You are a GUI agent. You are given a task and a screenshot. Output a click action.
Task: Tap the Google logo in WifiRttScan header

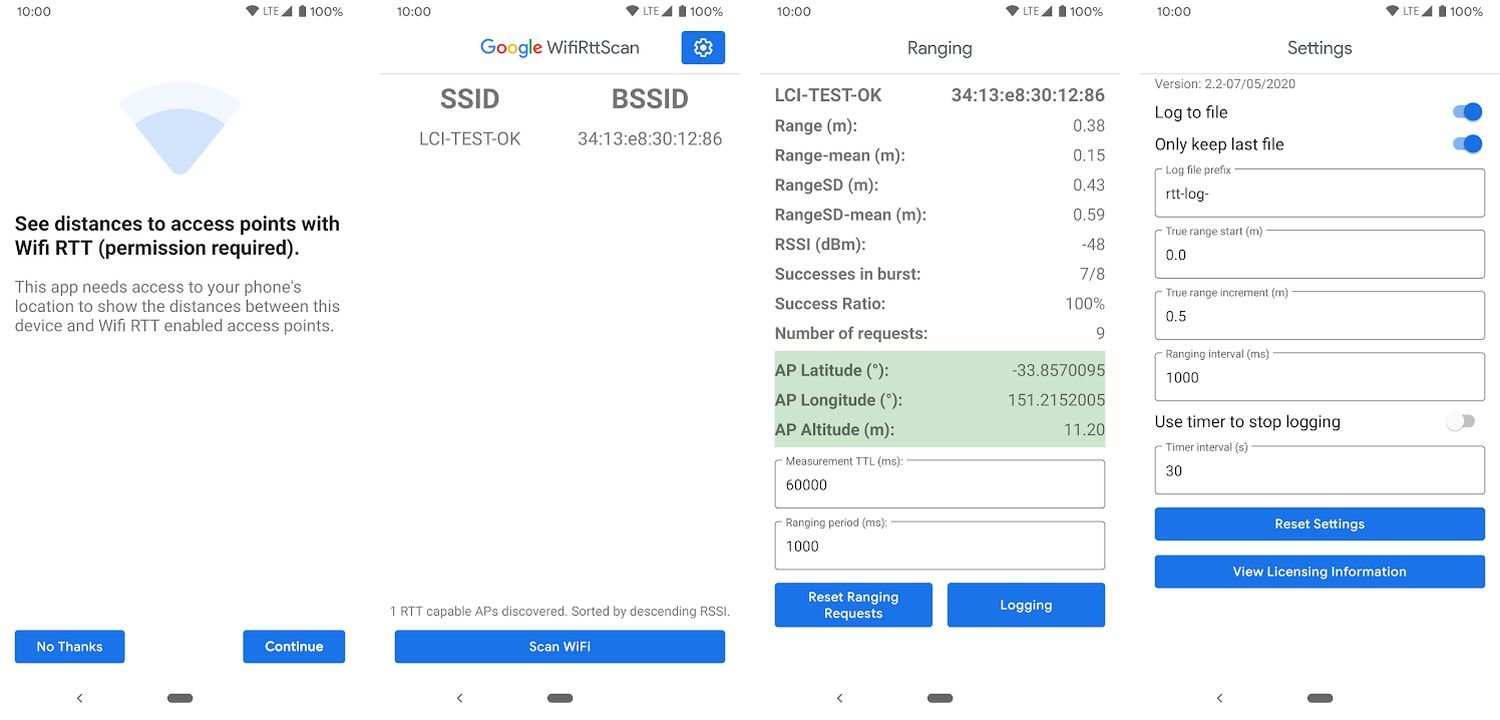[x=511, y=48]
